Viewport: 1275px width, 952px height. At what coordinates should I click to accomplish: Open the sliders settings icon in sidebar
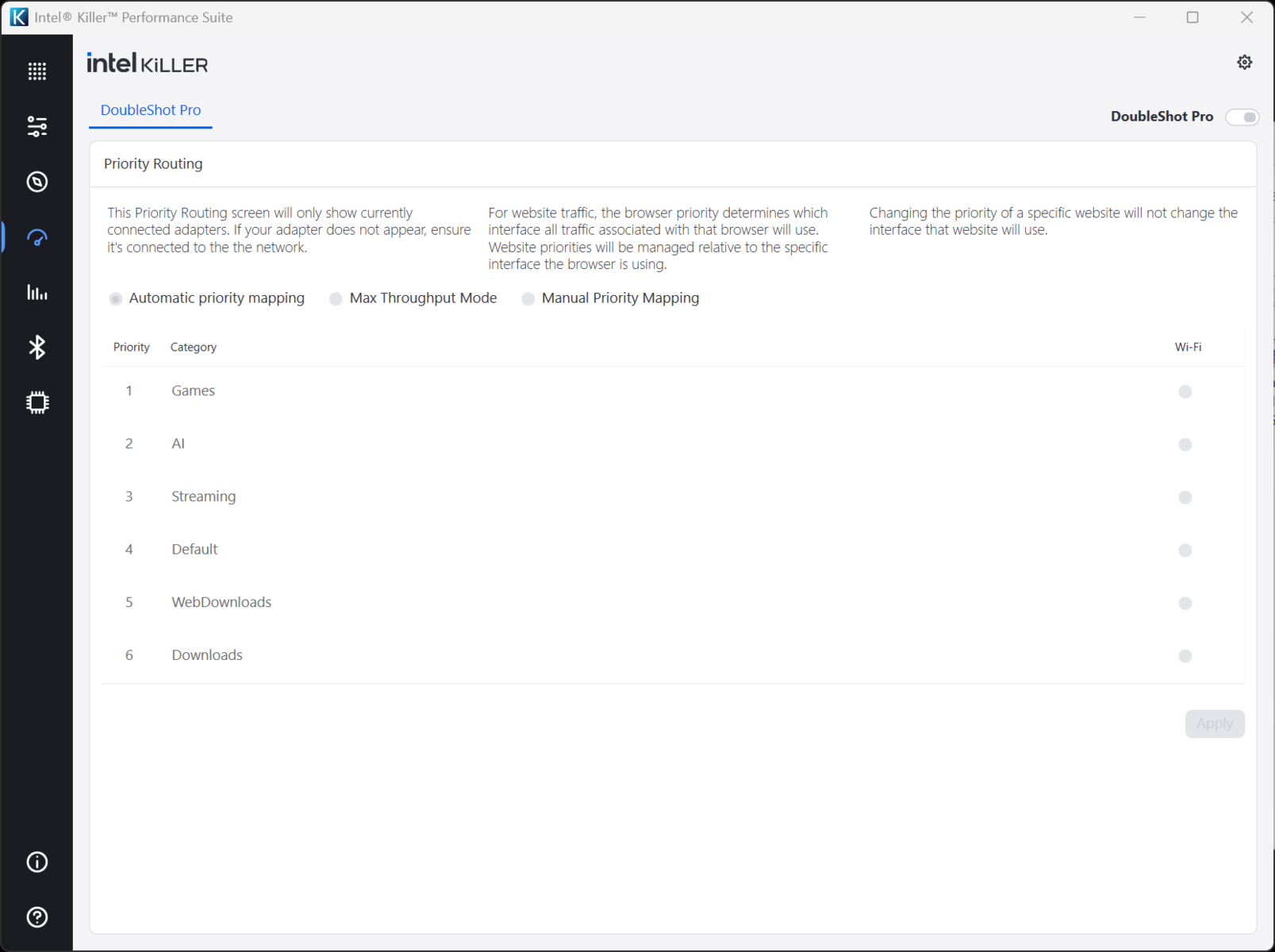click(37, 126)
